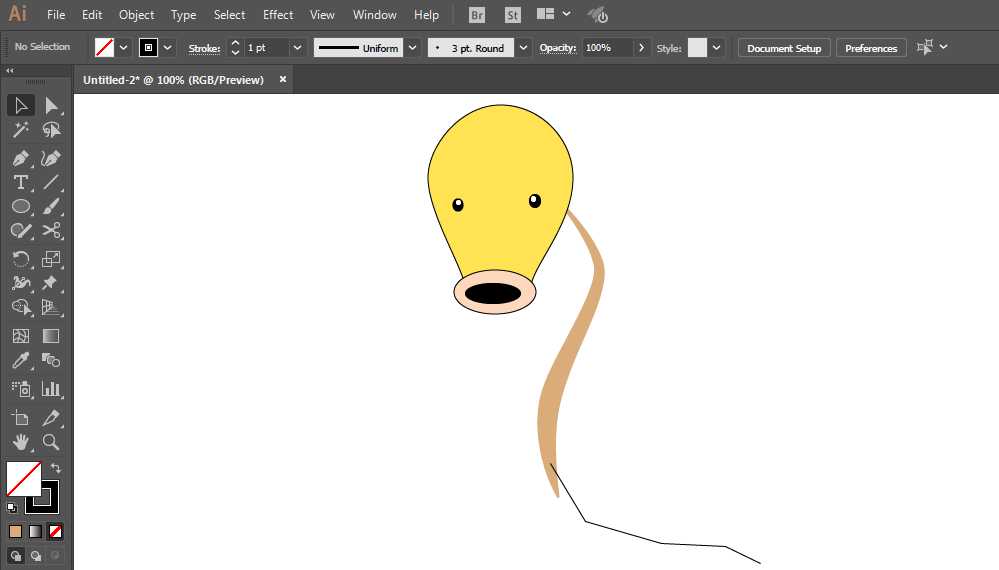This screenshot has height=570, width=999.
Task: Activate the Hand tool
Action: tap(20, 441)
